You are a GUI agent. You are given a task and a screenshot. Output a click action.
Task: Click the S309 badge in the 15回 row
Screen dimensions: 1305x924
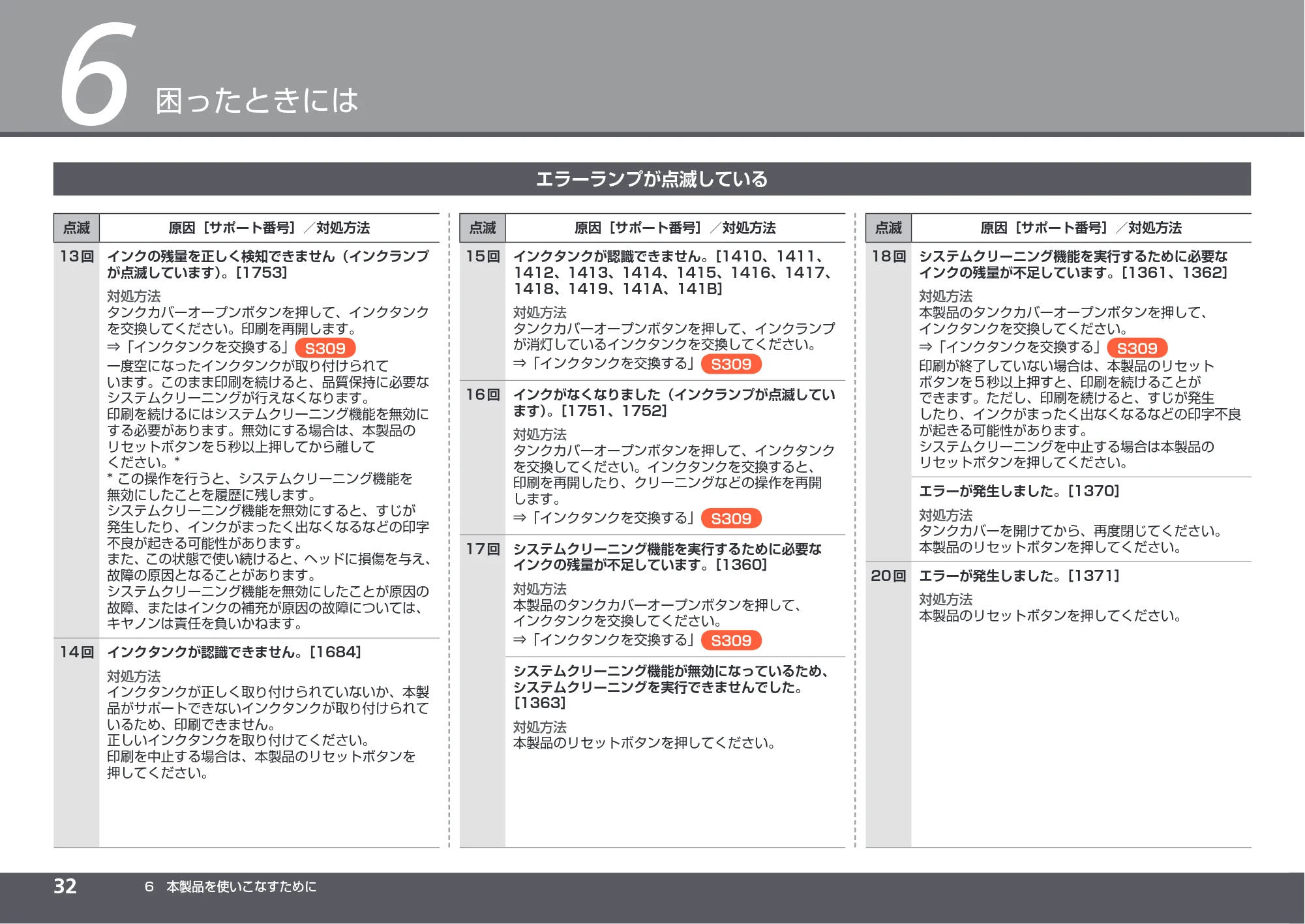pyautogui.click(x=731, y=364)
